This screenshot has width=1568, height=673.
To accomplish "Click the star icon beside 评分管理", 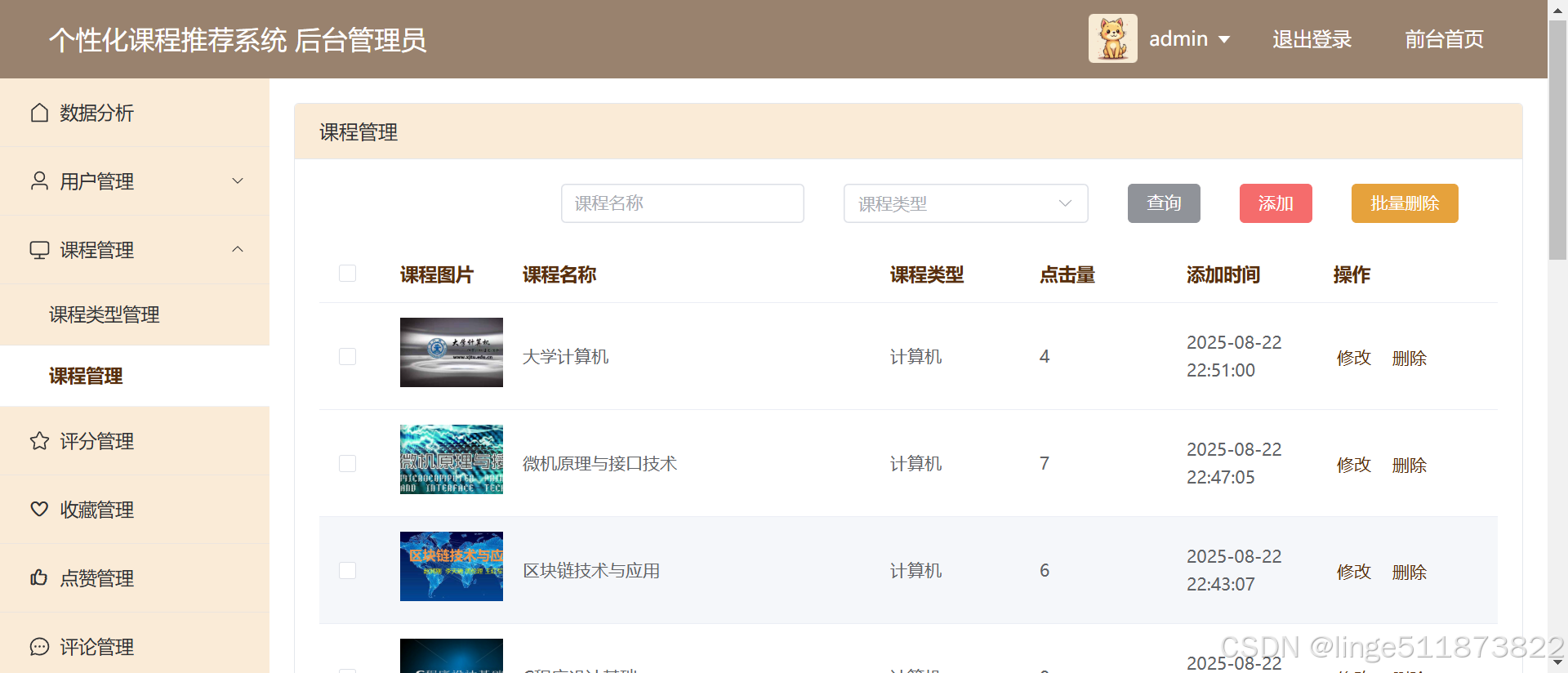I will tap(39, 441).
